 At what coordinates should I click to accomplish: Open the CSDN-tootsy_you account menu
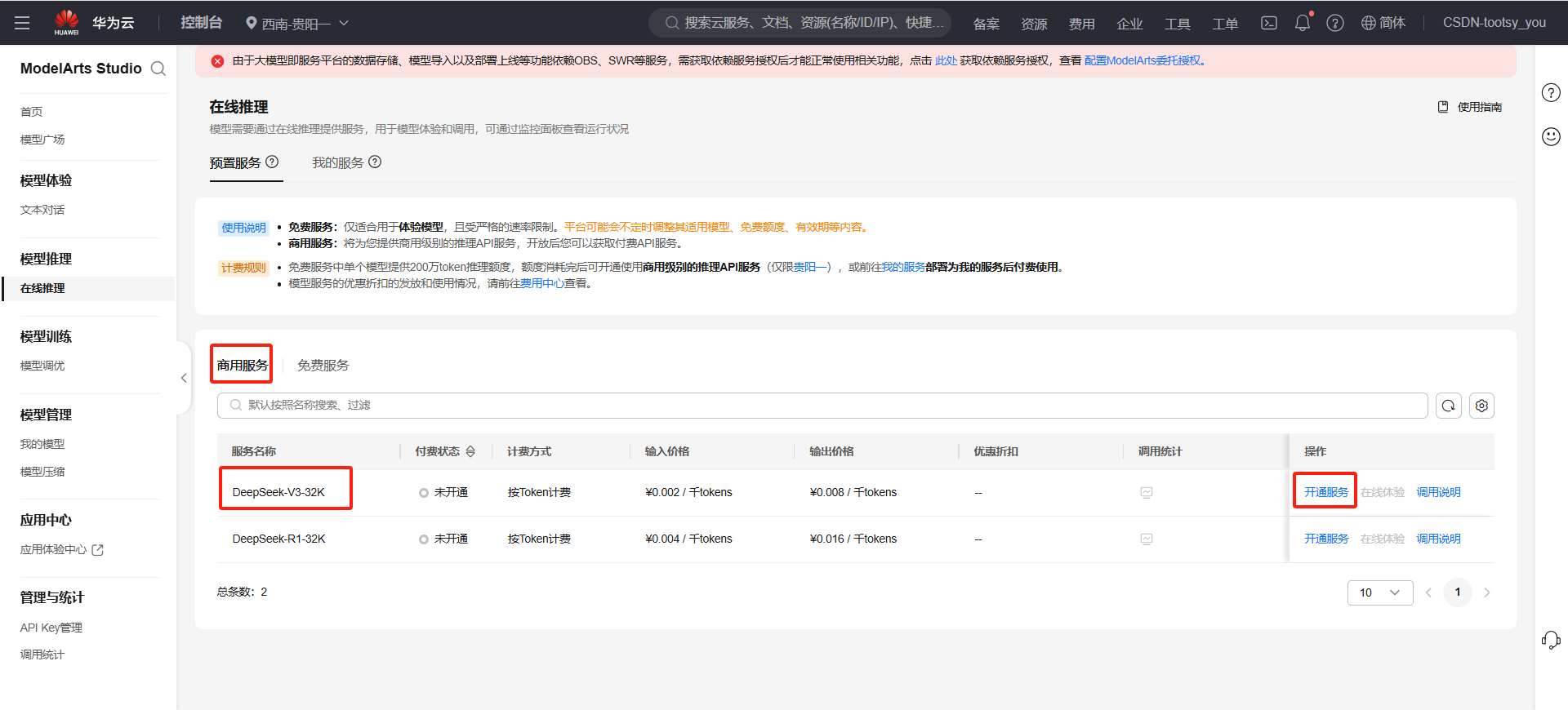(1494, 23)
